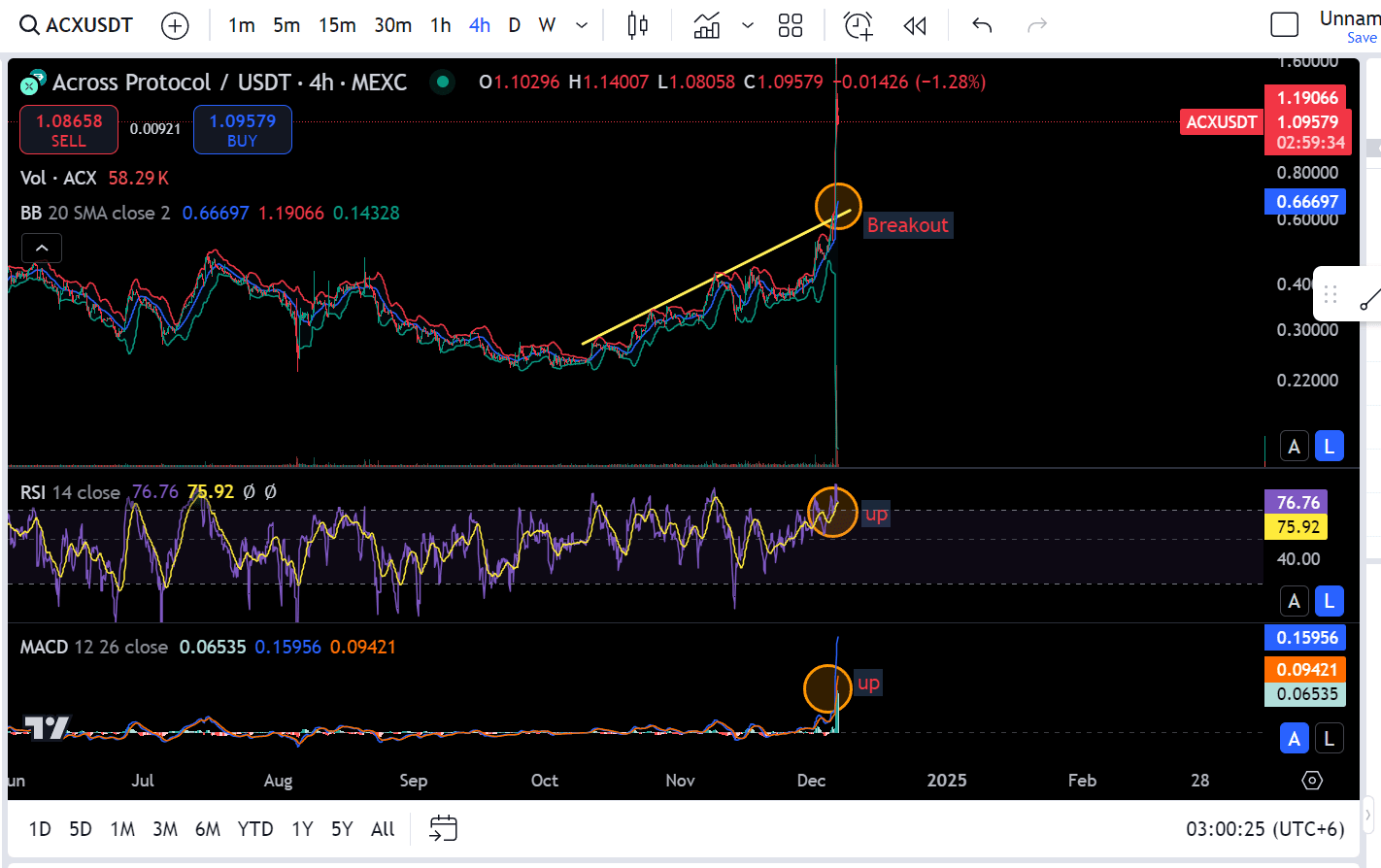Set range to 5Y
Image resolution: width=1381 pixels, height=868 pixels.
(342, 829)
